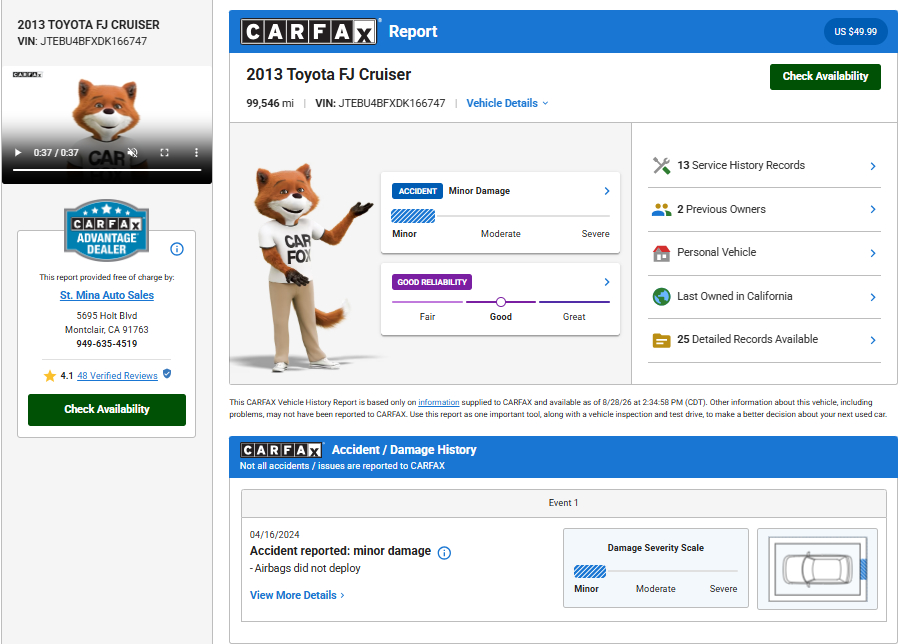
Task: Open Last Owned in California
Action: (x=734, y=296)
